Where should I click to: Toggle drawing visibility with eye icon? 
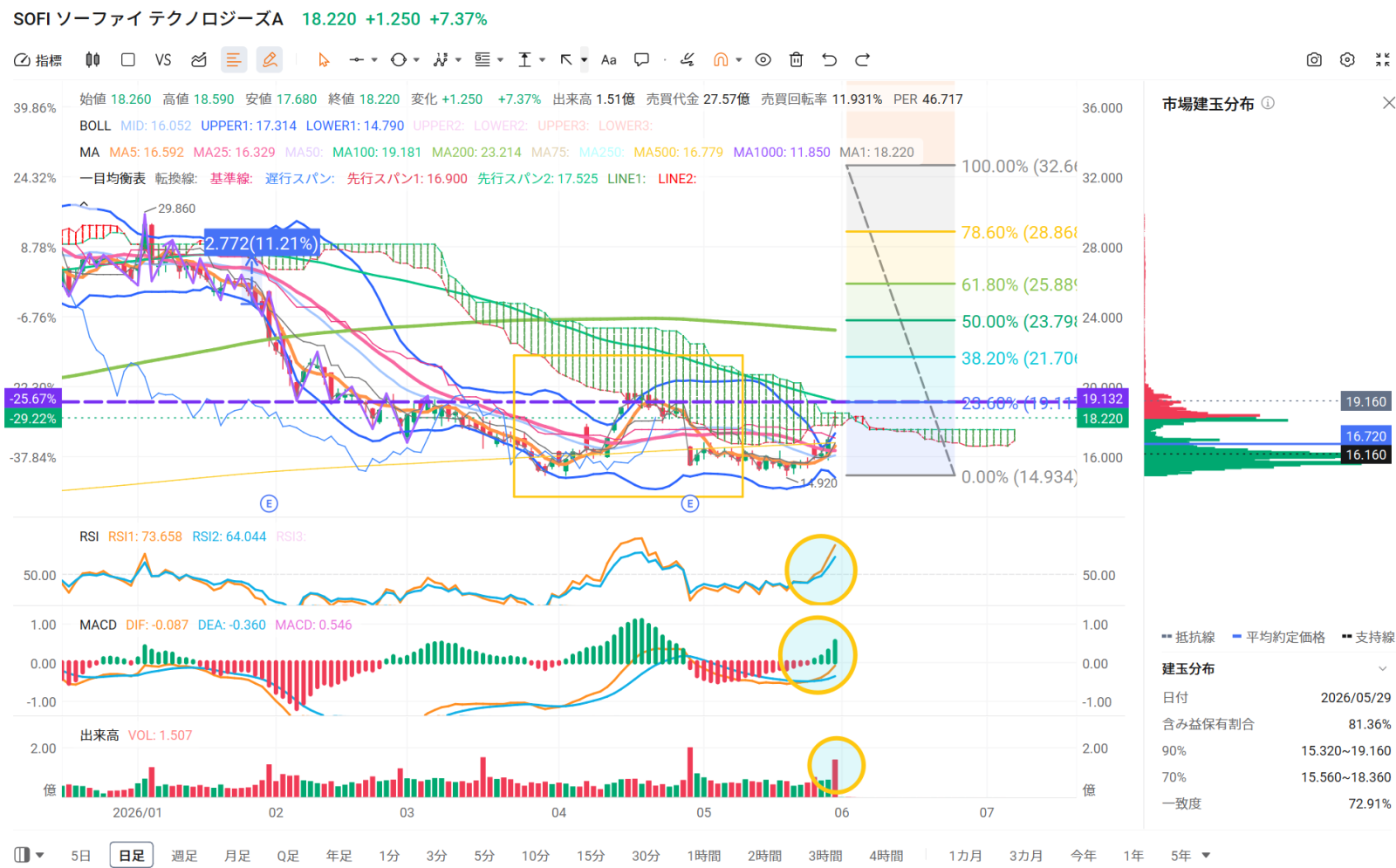point(763,59)
